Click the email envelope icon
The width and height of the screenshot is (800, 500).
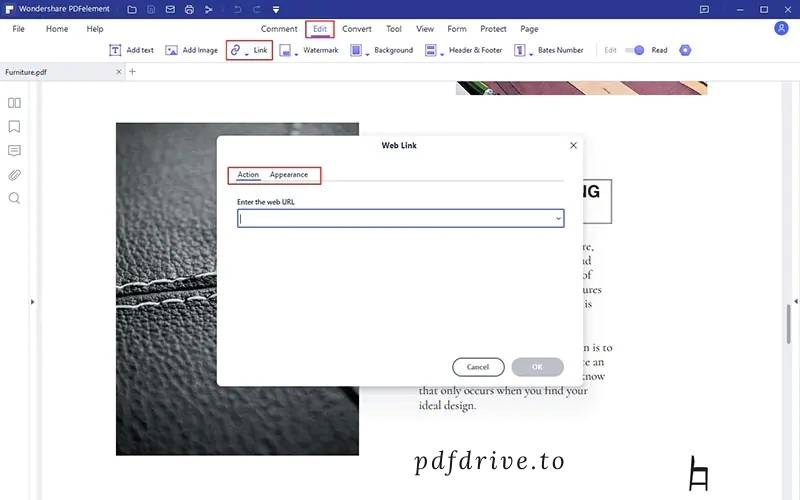(170, 9)
